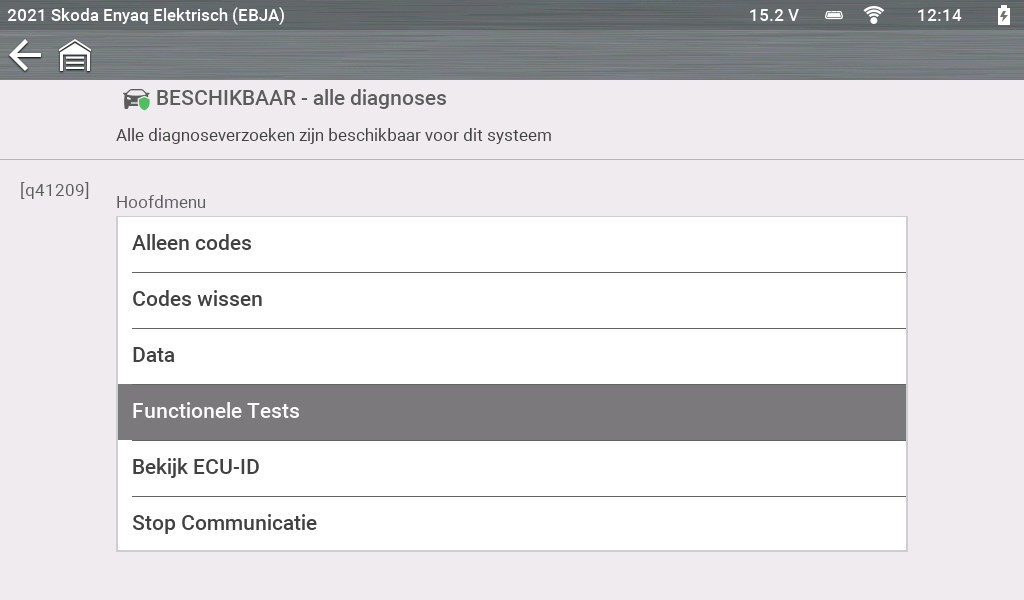This screenshot has width=1024, height=600.
Task: Click the Alle diagnoseverzoeken status message
Action: [333, 135]
